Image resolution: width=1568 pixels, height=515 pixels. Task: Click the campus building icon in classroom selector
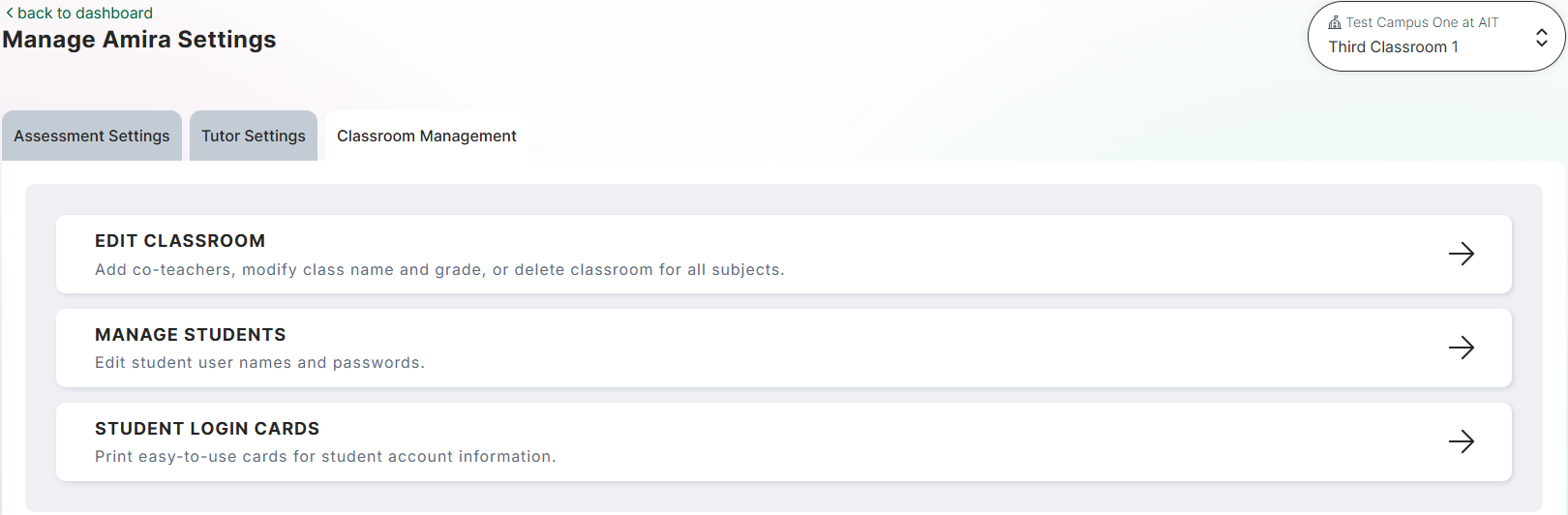click(x=1335, y=22)
